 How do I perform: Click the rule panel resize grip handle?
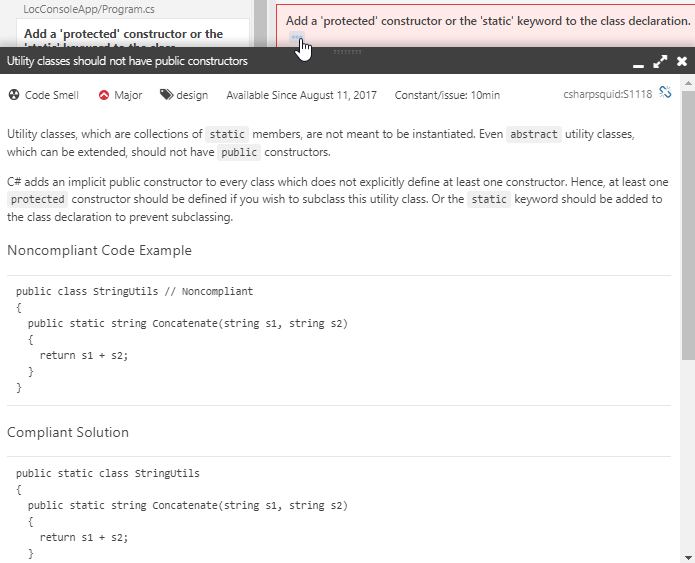tap(347, 52)
